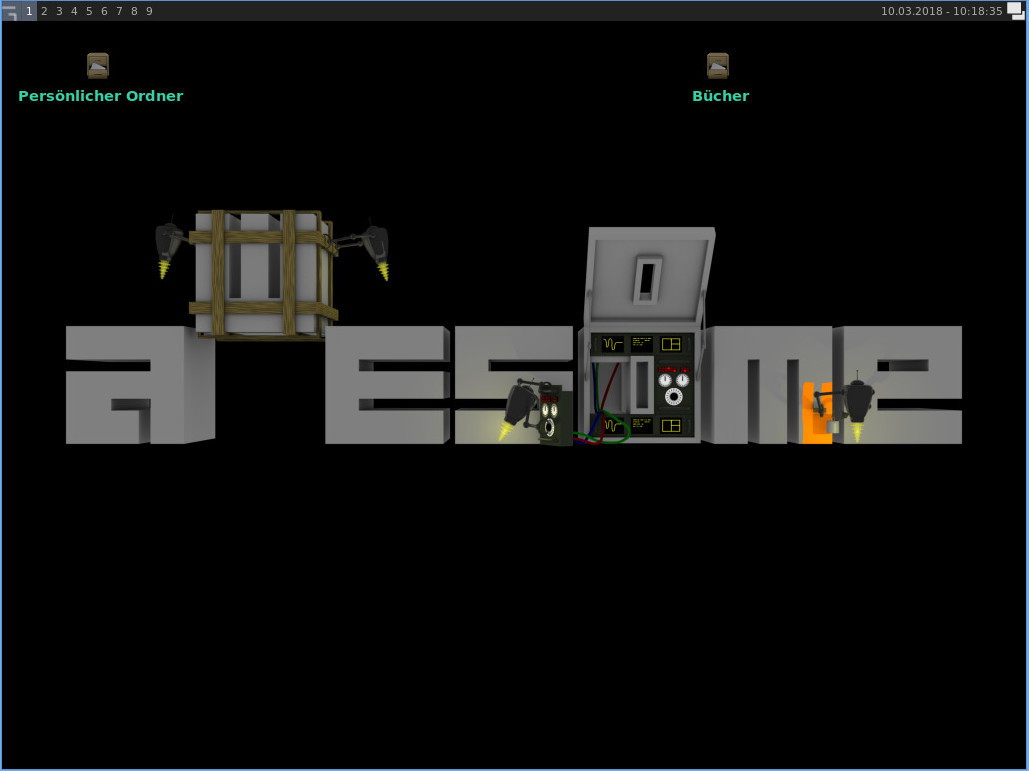
Task: Click the date and time clock widget
Action: [x=942, y=11]
